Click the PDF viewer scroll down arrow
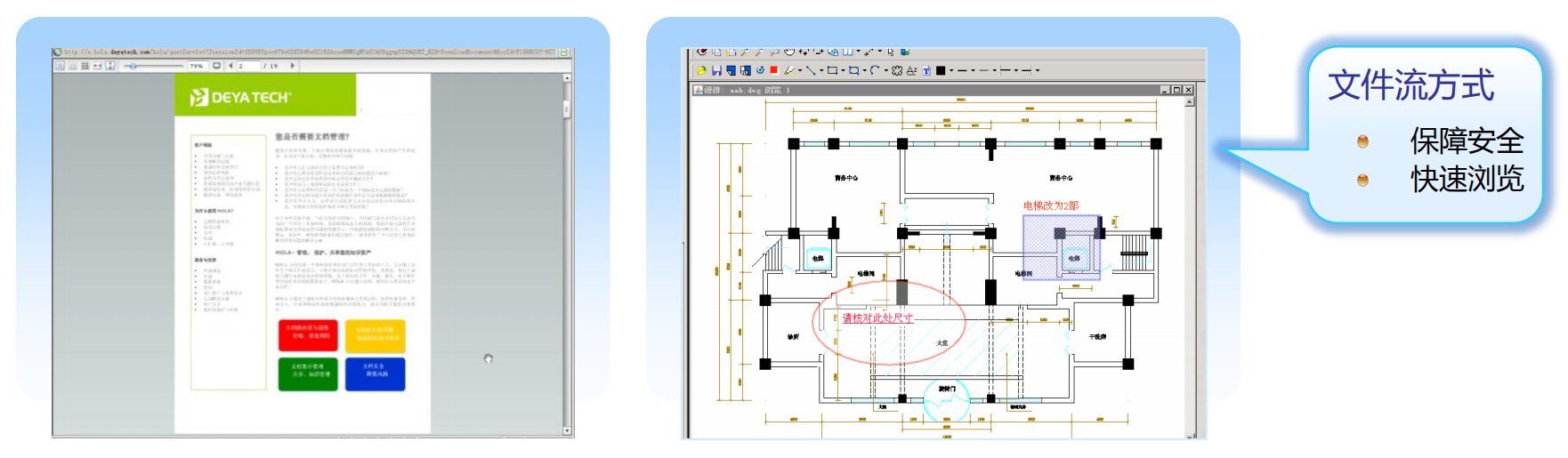1568x458 pixels. coord(567,430)
